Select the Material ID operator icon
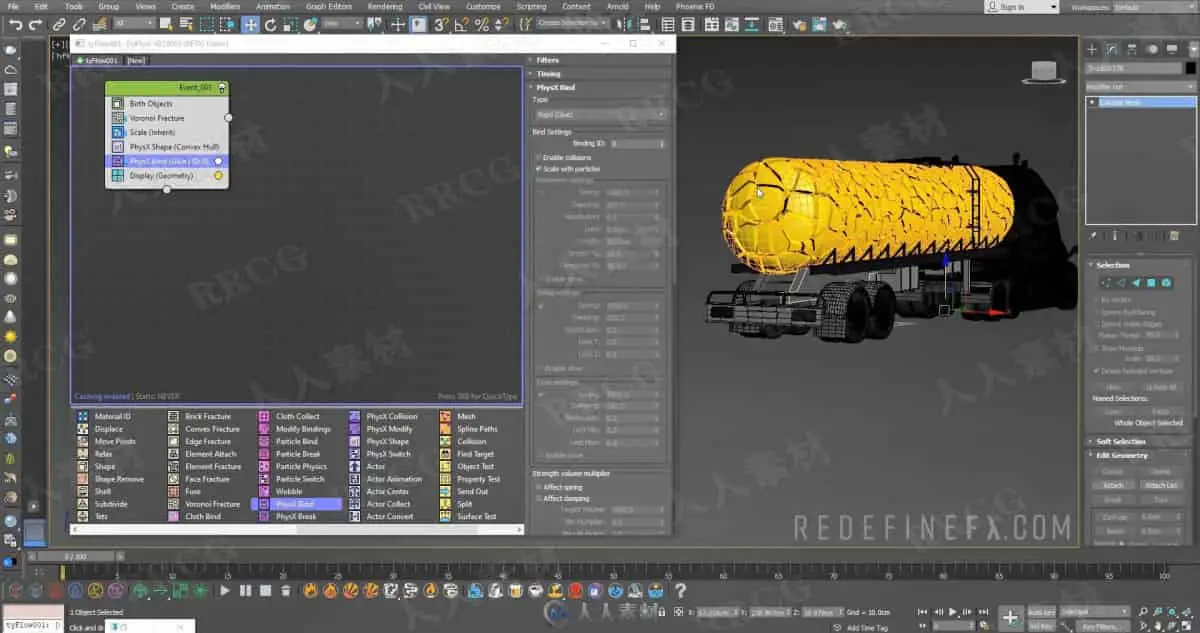 [84, 416]
